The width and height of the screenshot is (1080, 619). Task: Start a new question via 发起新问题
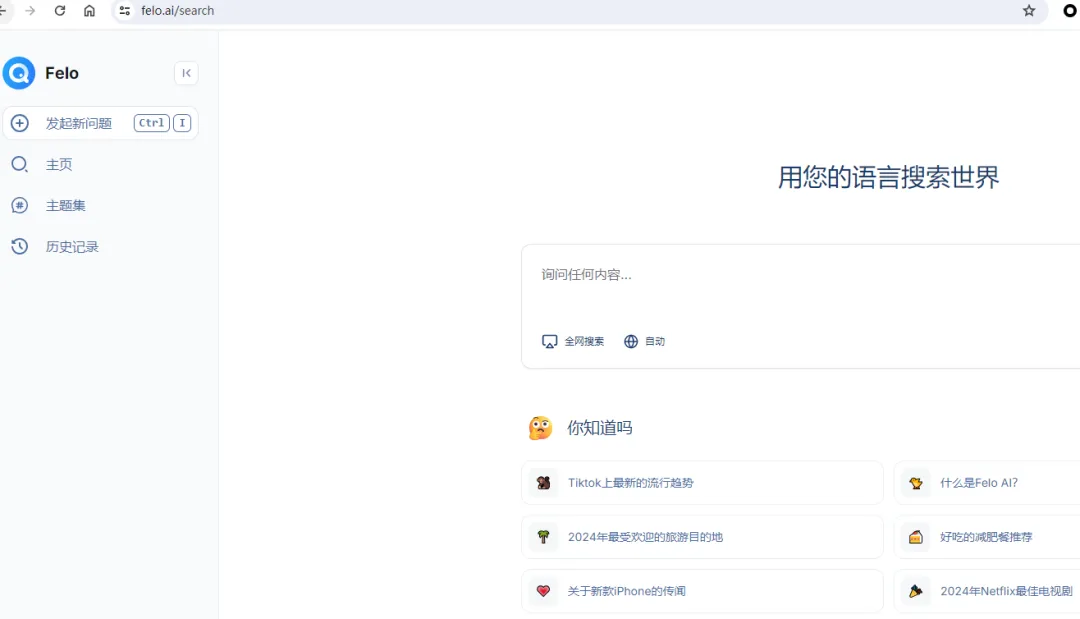tap(101, 123)
